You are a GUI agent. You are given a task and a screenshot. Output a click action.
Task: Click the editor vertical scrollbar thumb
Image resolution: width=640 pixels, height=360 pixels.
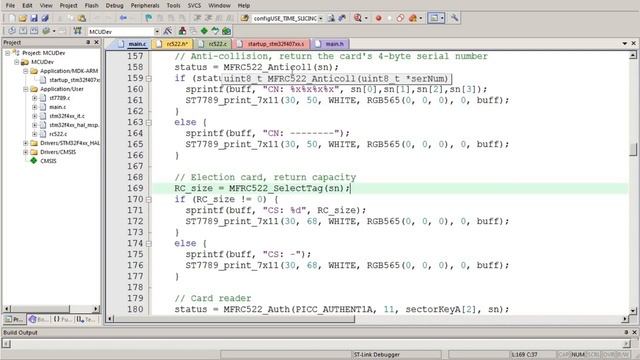pos(633,149)
